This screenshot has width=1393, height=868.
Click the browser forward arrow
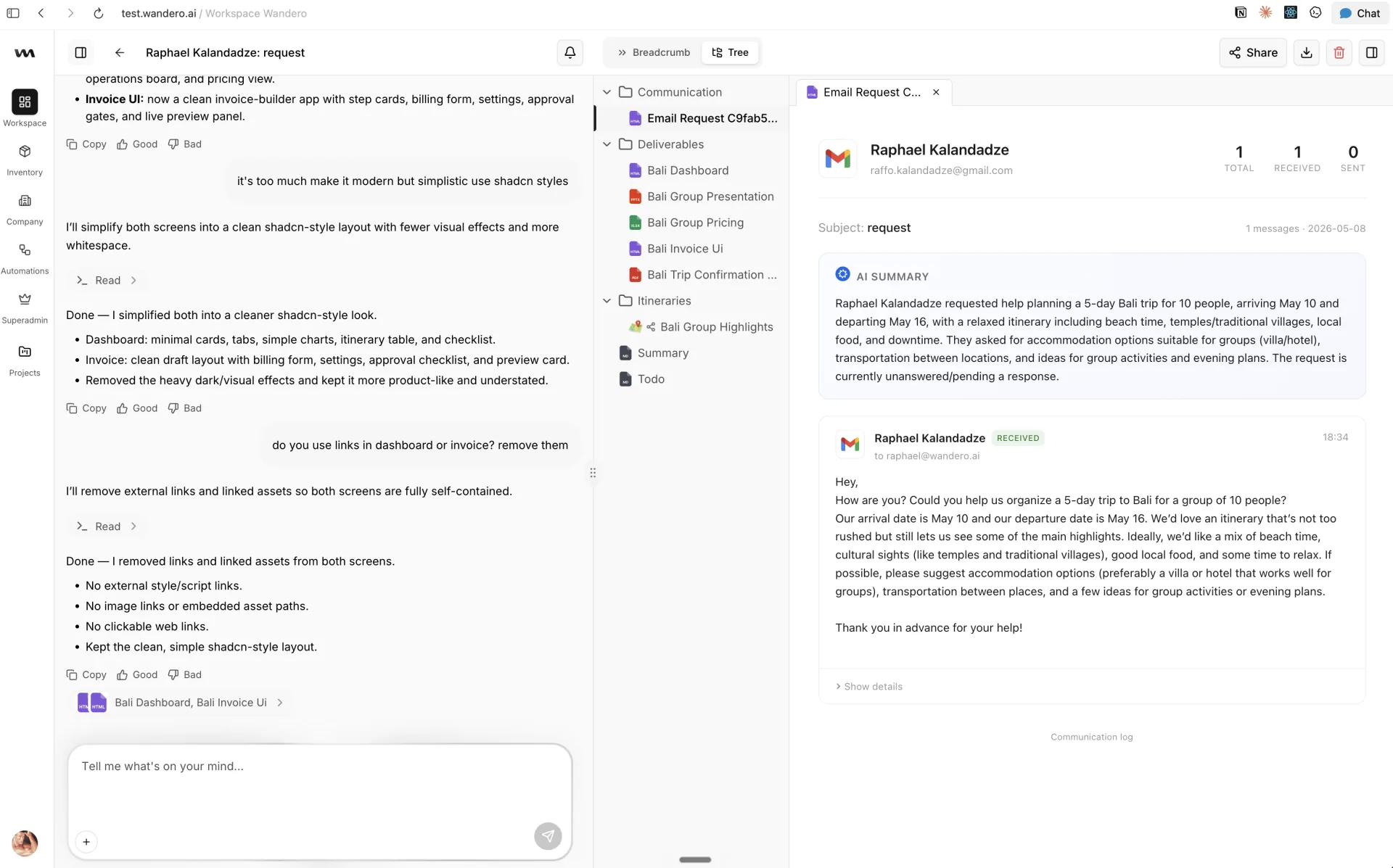(x=70, y=13)
